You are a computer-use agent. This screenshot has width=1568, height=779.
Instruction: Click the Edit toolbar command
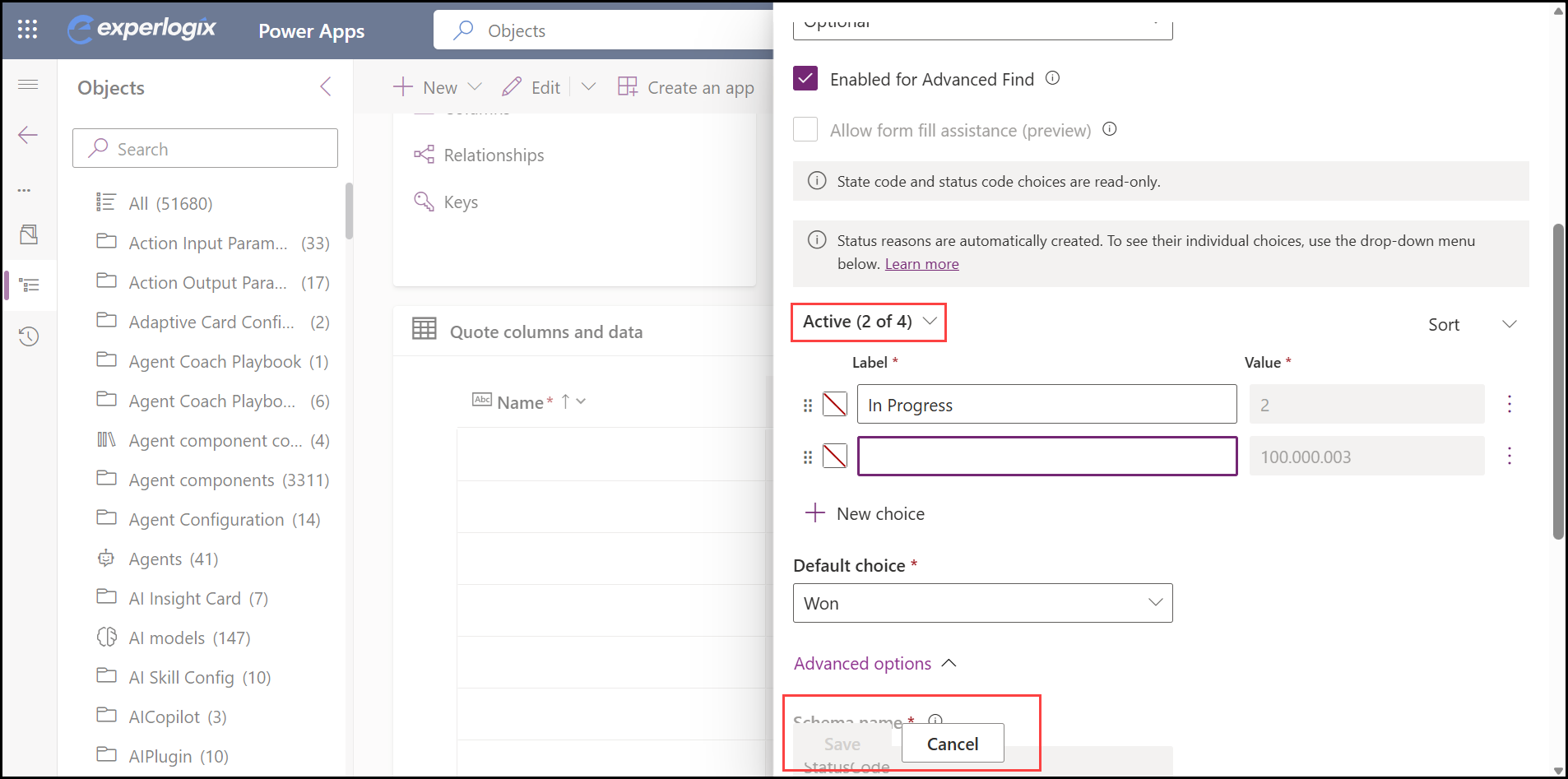531,87
